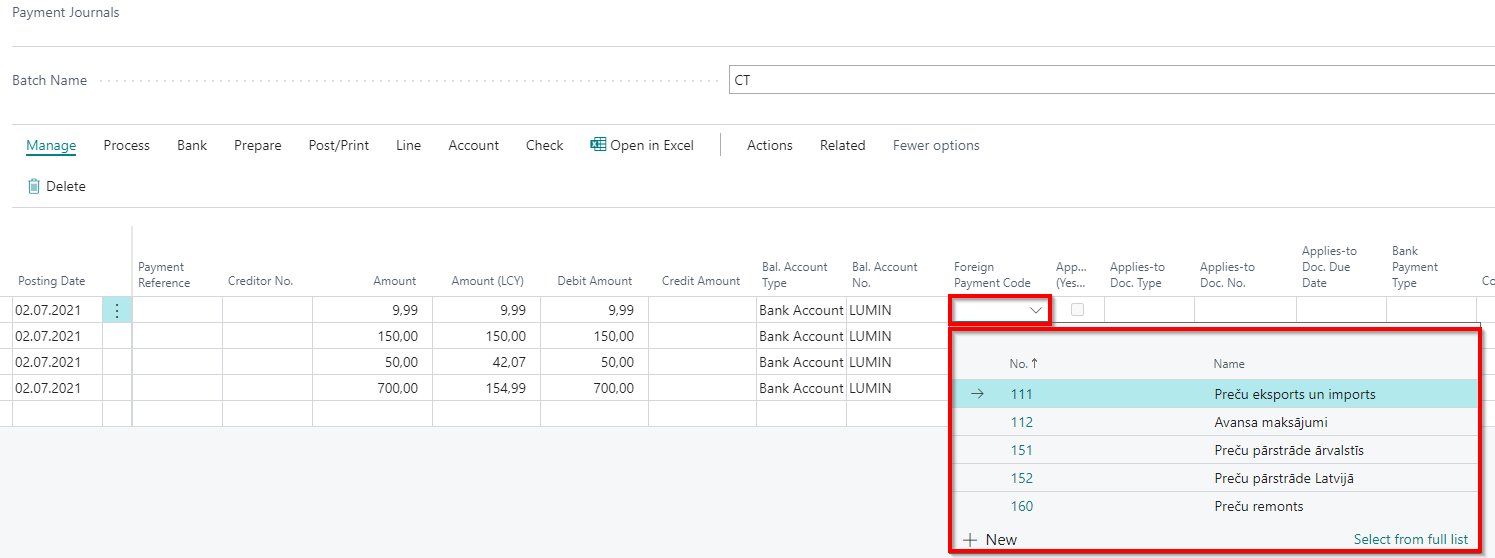The height and width of the screenshot is (558, 1495).
Task: Select code 112 Avansa maksājumi
Action: pyautogui.click(x=1214, y=422)
